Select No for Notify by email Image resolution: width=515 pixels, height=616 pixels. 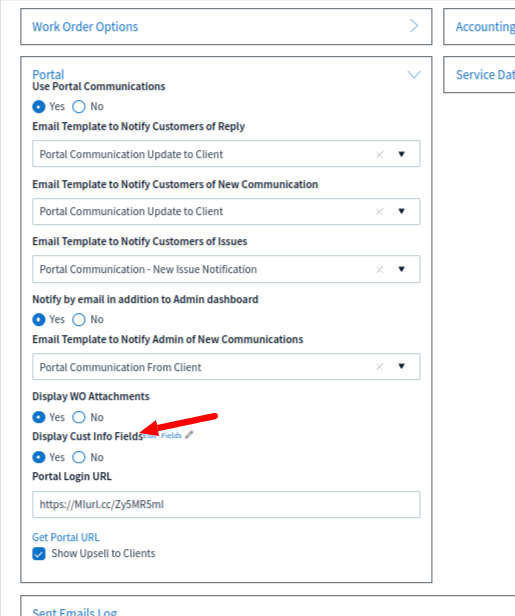[x=79, y=319]
